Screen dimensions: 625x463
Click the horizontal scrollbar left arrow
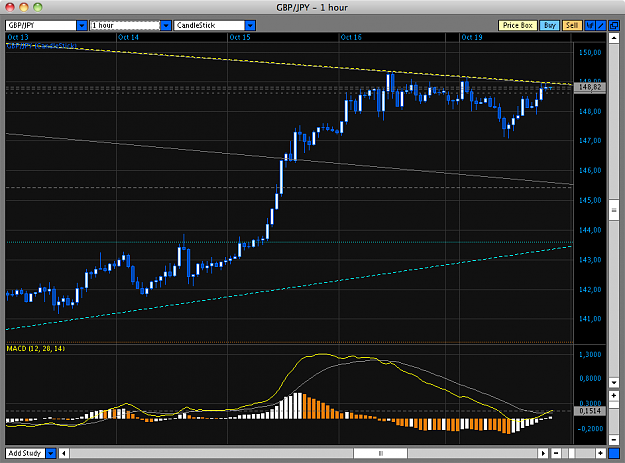[64, 453]
